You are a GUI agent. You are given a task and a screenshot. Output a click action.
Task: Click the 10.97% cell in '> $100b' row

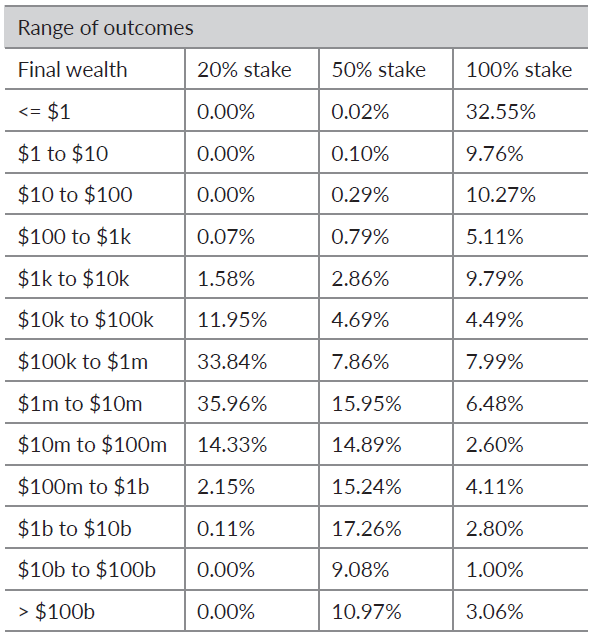click(x=366, y=612)
